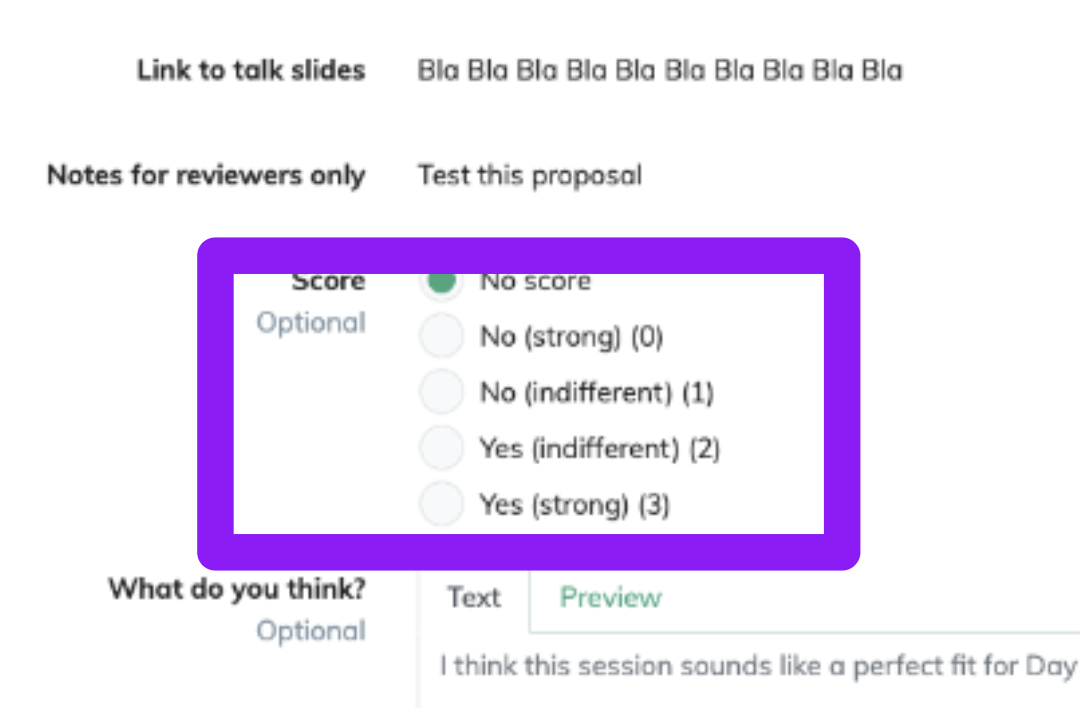Select the 'No score' radio circle

442,282
